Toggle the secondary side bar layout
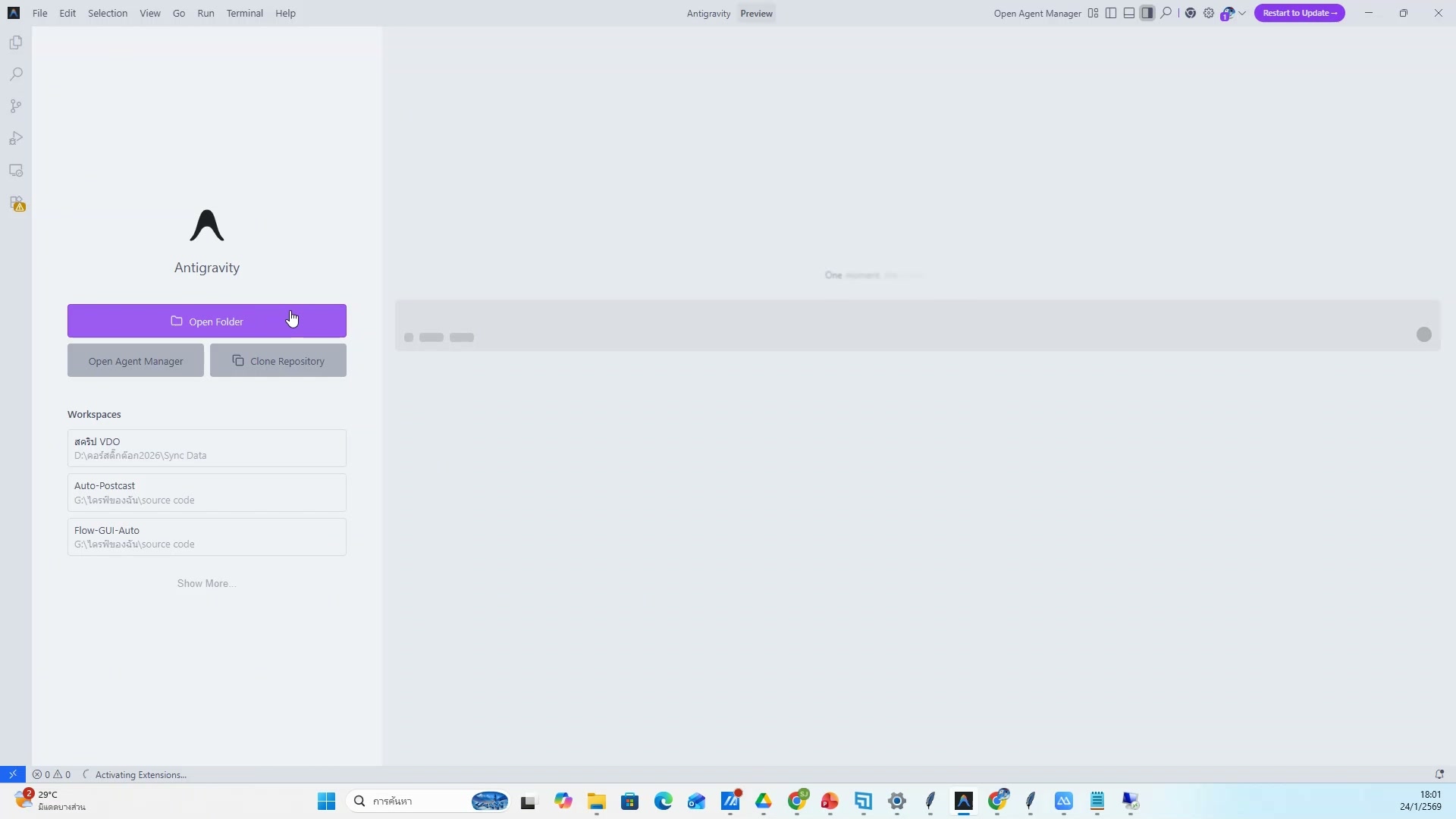1456x819 pixels. click(1147, 13)
